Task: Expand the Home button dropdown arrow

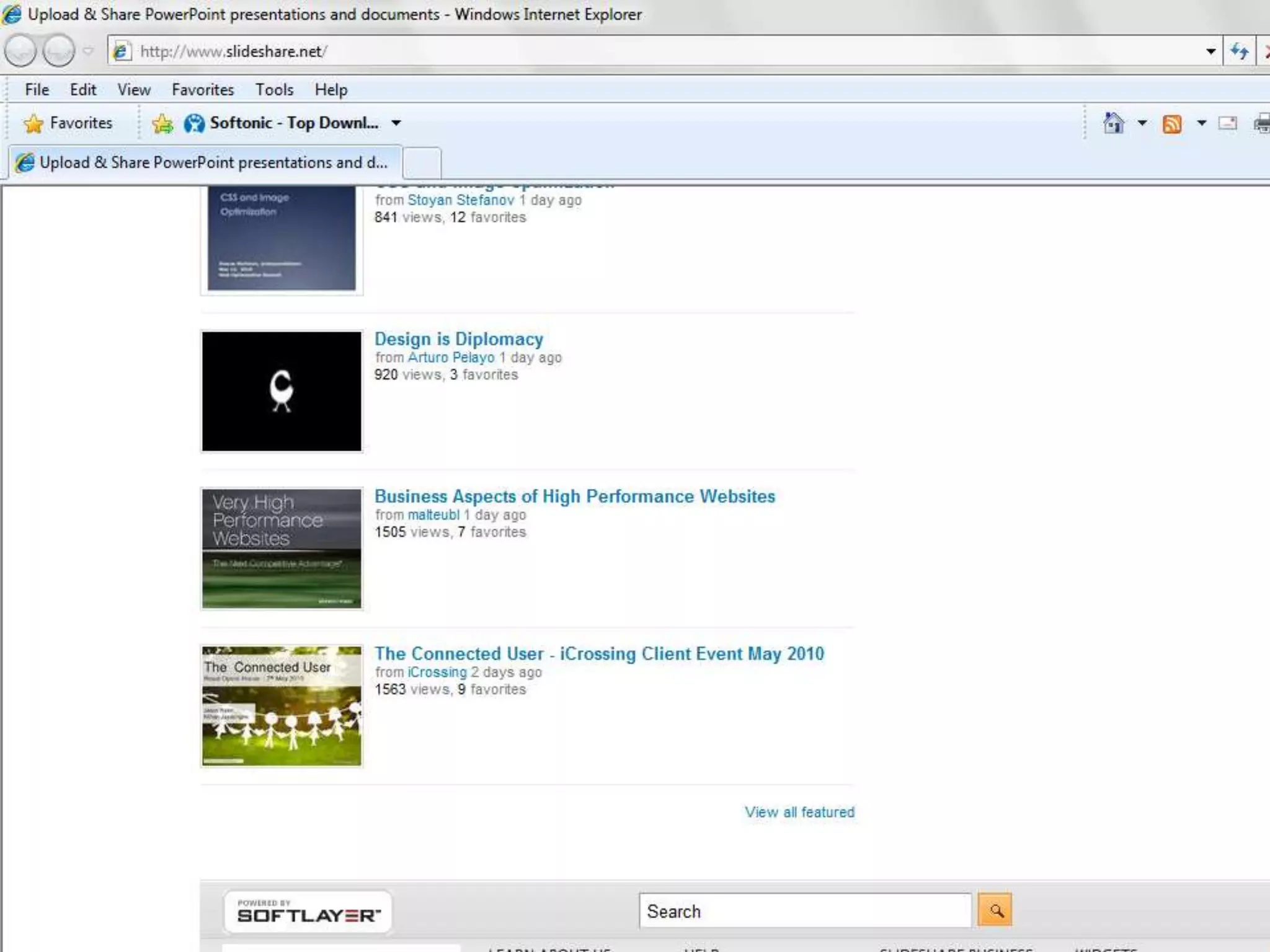Action: [1142, 123]
